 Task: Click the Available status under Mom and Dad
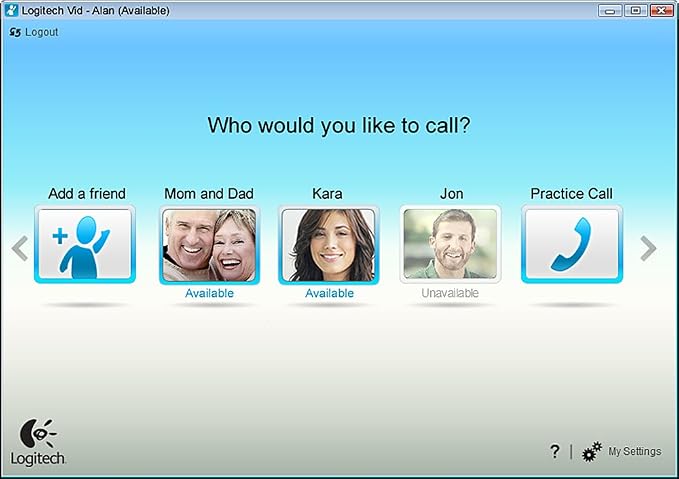pyautogui.click(x=210, y=293)
